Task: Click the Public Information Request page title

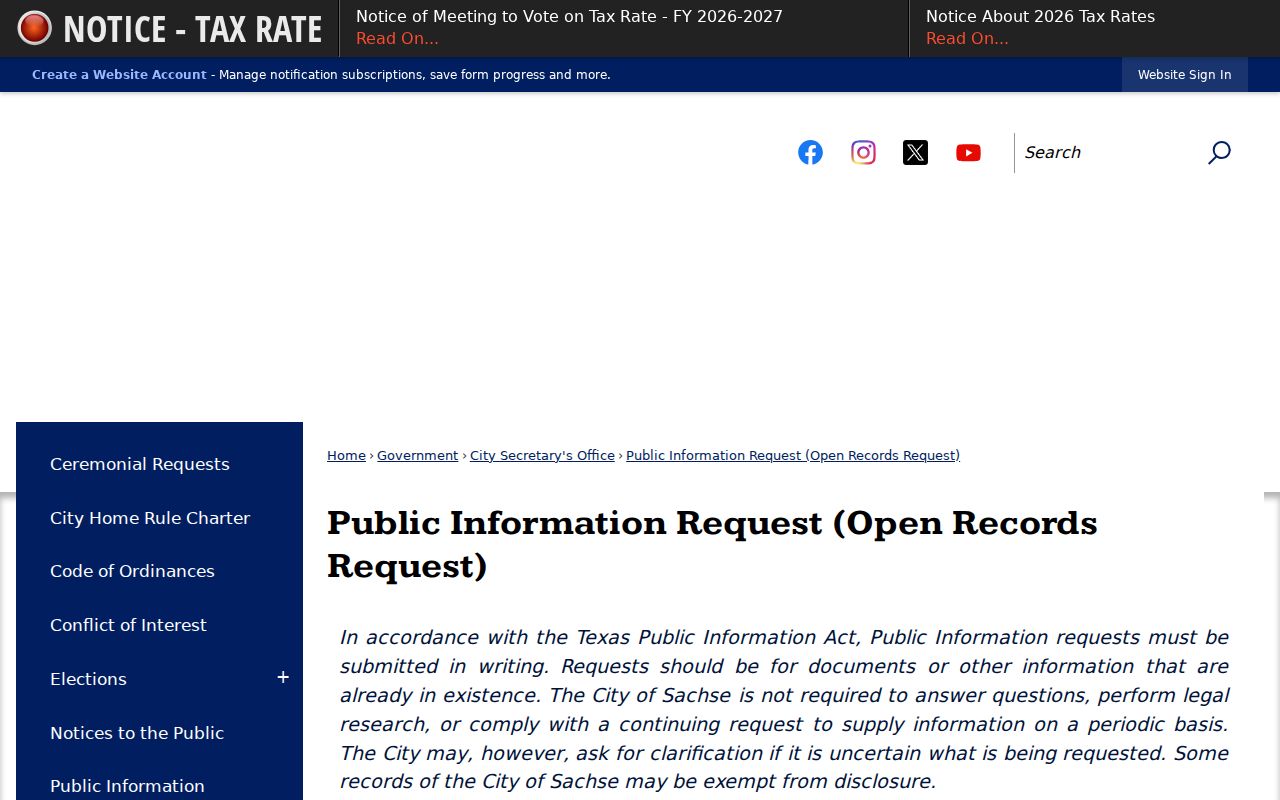Action: coord(712,545)
